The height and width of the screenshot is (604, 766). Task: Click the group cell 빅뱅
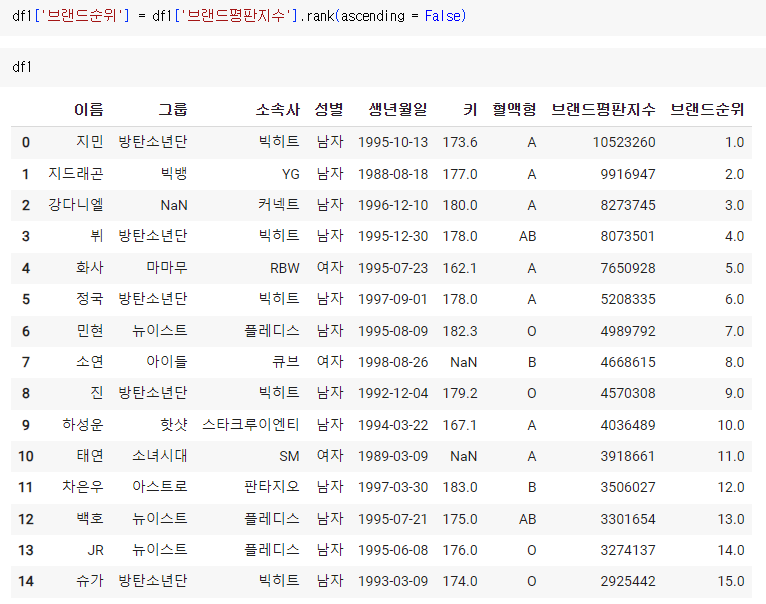point(173,174)
